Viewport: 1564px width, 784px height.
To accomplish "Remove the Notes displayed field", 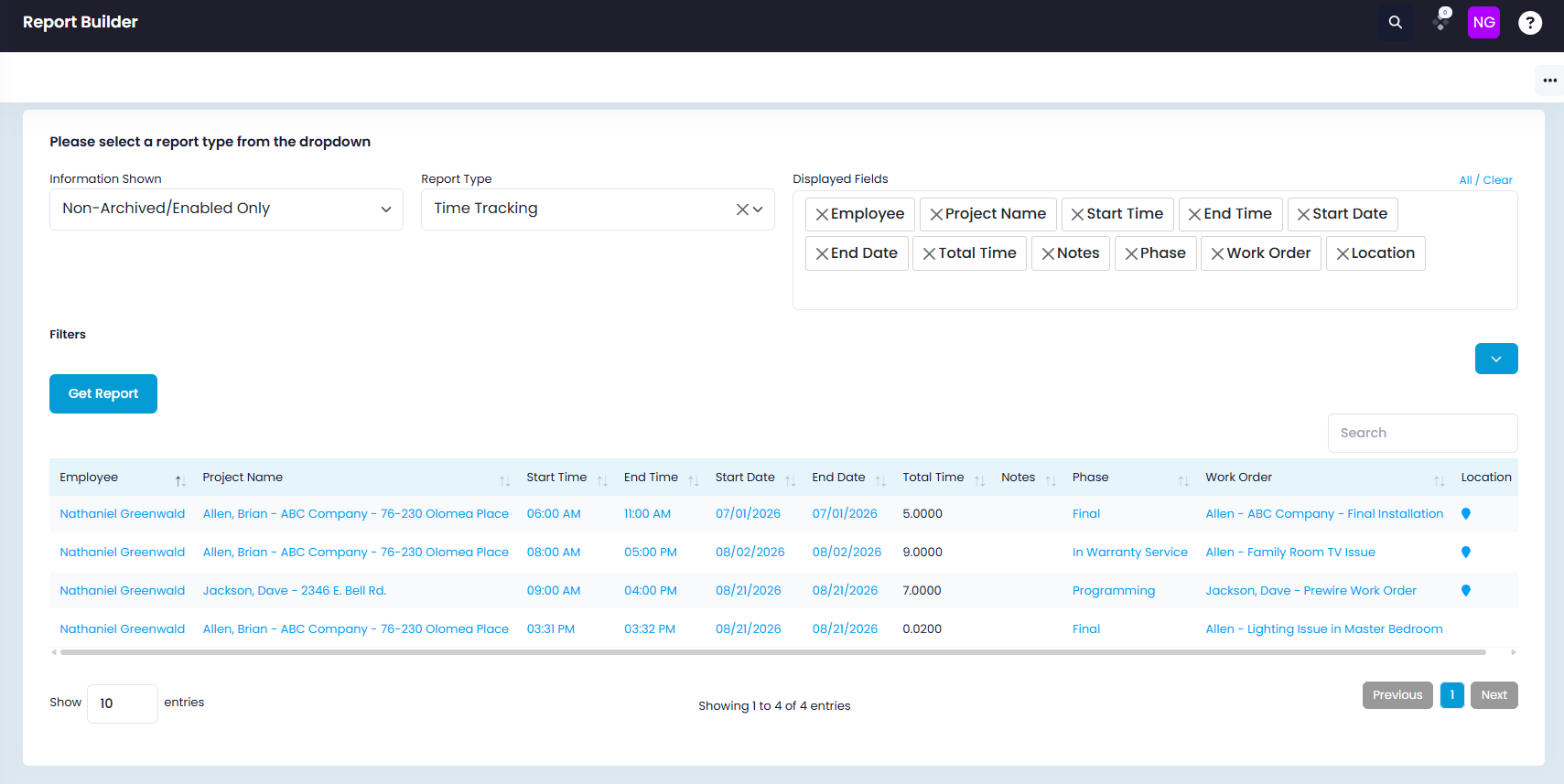I will tap(1048, 253).
